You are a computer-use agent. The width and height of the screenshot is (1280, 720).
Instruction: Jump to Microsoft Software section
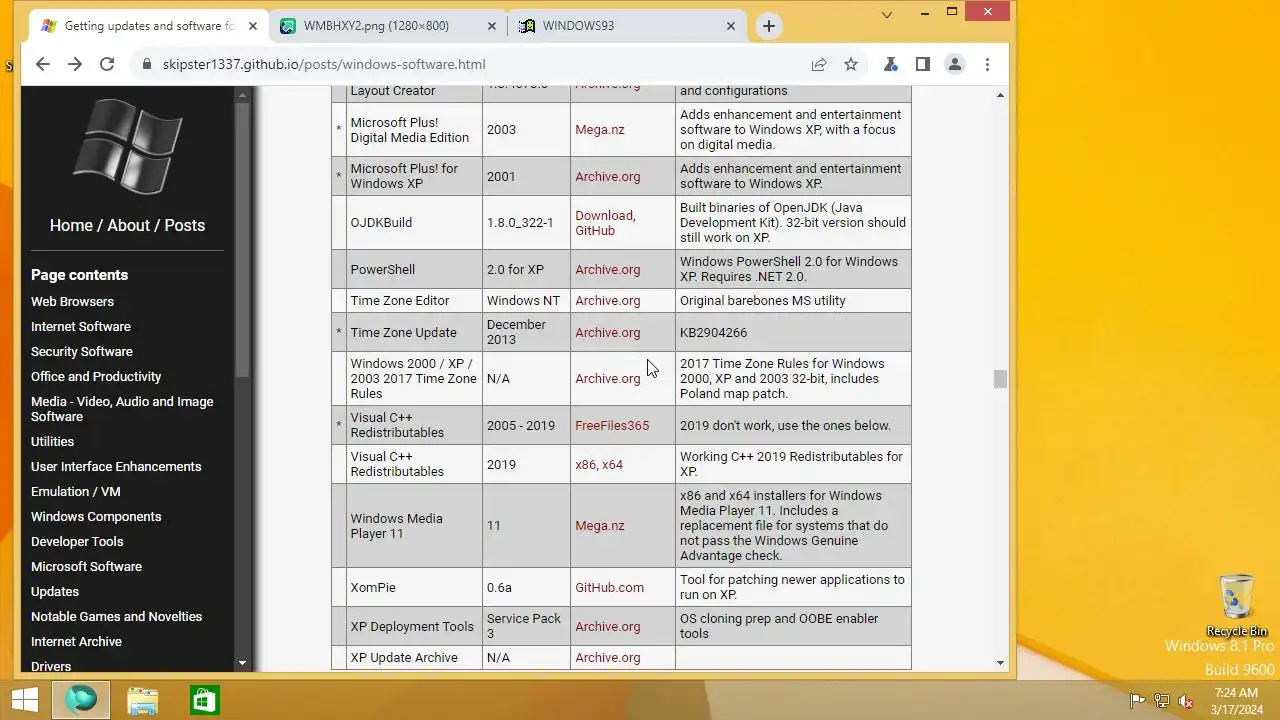[86, 566]
